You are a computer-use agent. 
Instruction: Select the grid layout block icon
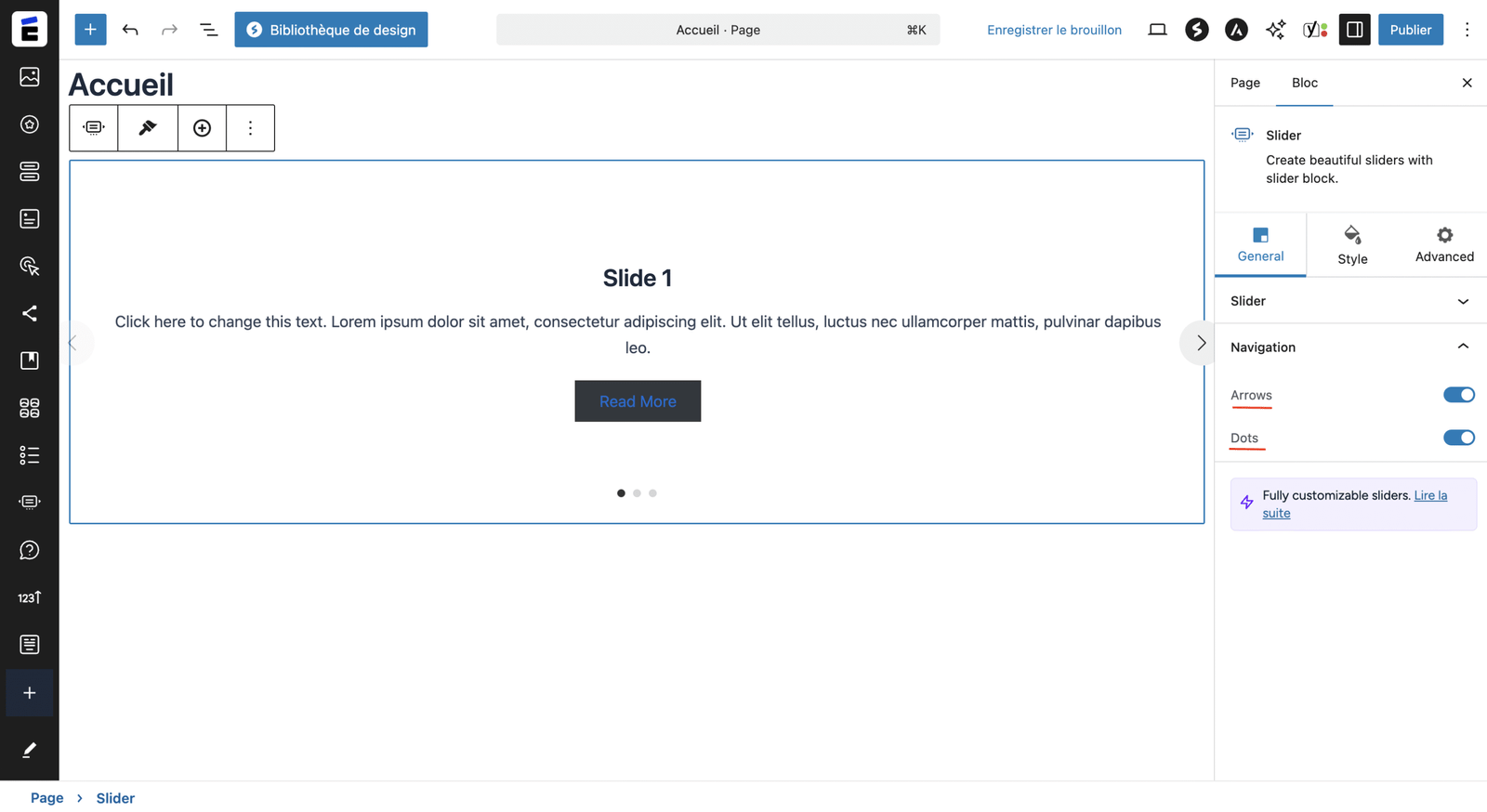30,408
